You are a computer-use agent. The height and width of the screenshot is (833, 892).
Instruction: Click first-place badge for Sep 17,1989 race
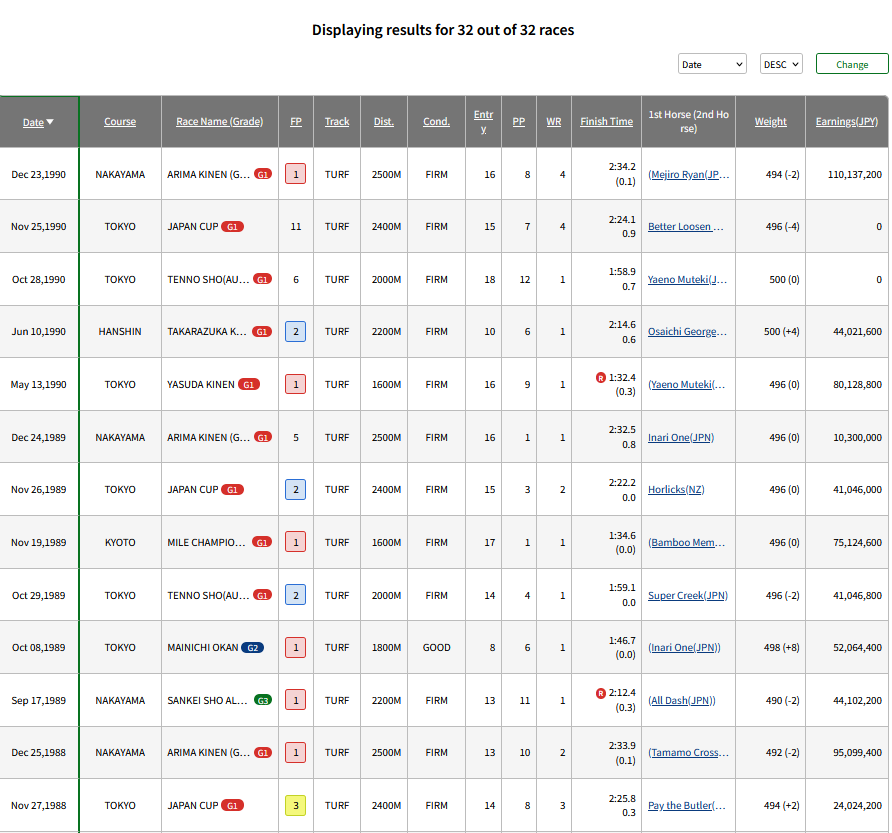click(296, 700)
